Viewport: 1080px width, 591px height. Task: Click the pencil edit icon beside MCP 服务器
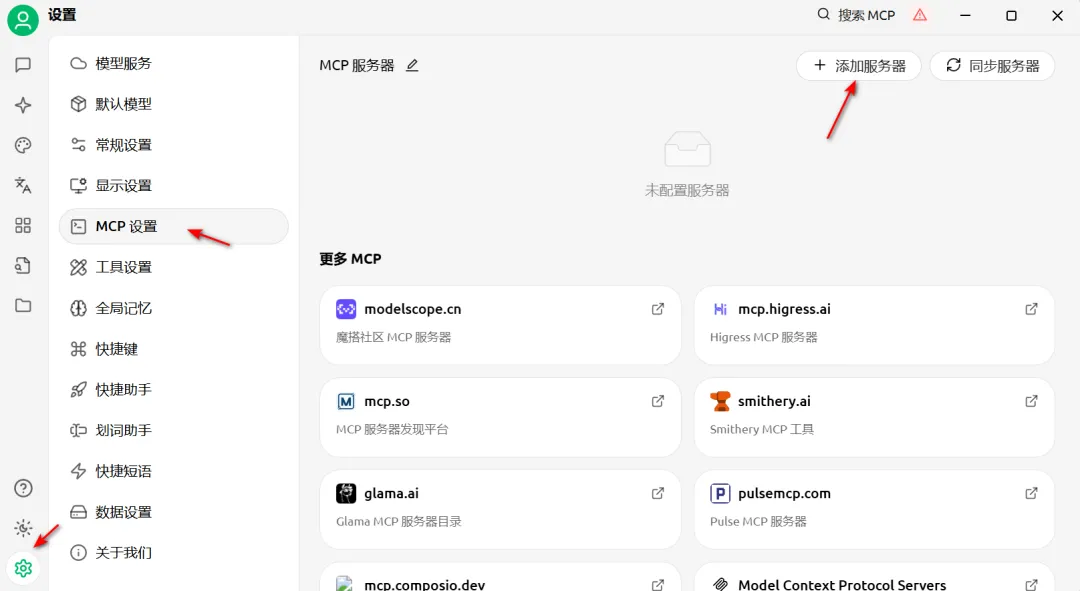[412, 66]
